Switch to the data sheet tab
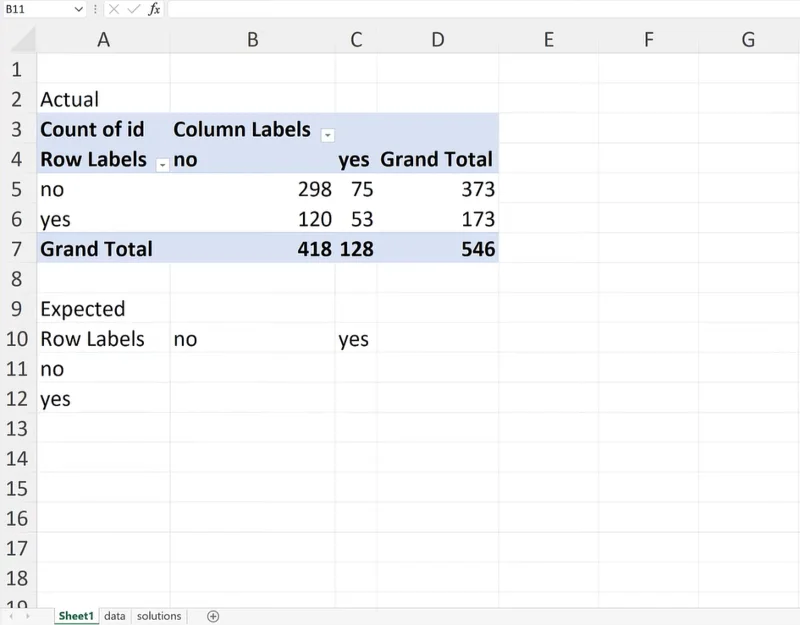800x625 pixels. pyautogui.click(x=114, y=616)
